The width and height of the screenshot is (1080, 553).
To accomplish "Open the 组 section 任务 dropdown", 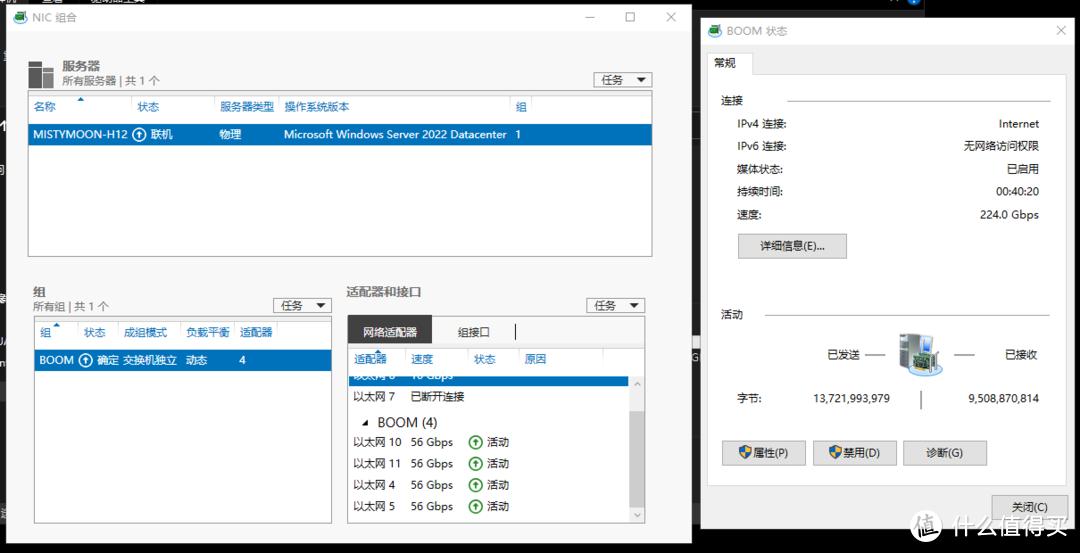I will 302,305.
